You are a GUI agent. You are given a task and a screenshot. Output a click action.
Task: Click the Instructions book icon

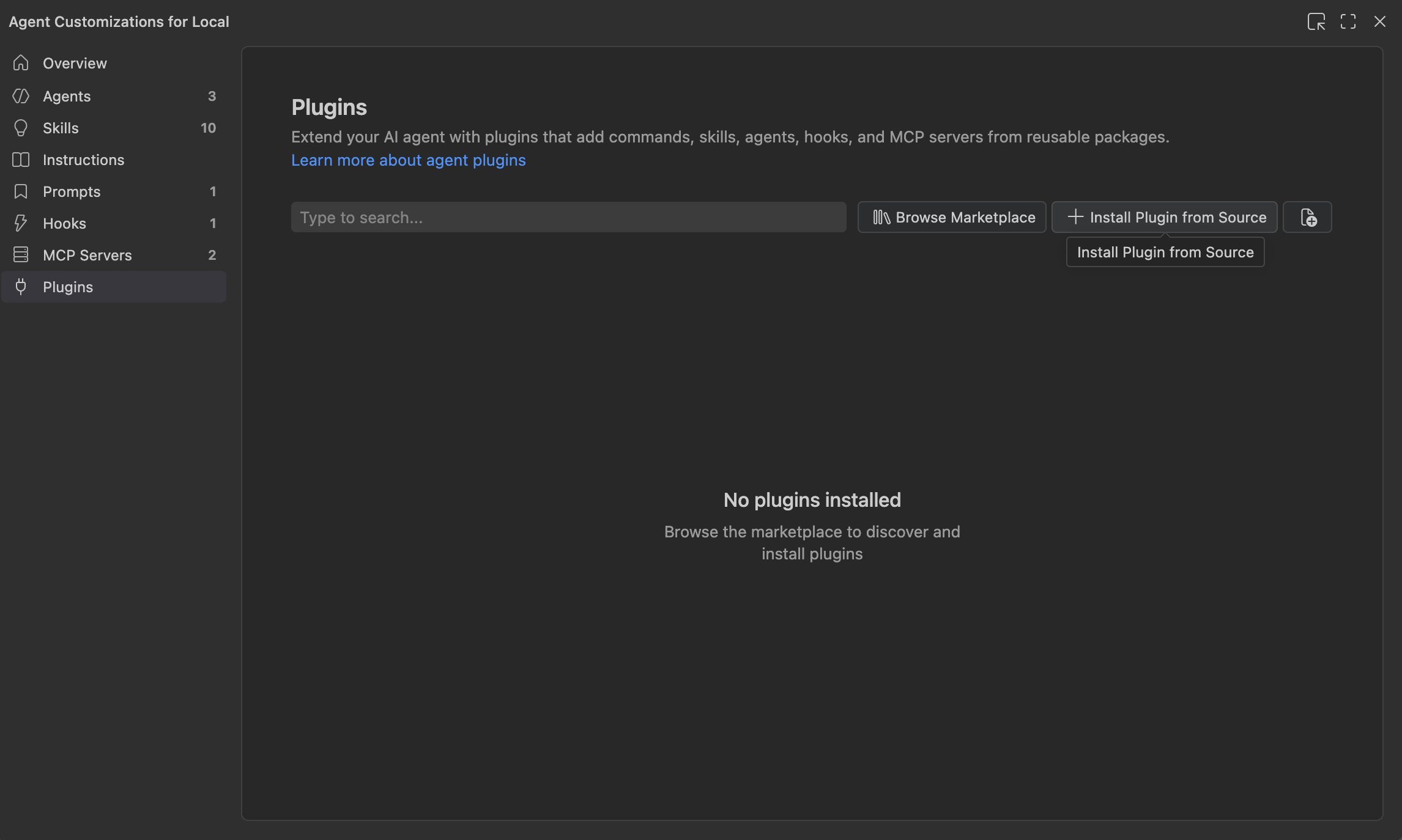pyautogui.click(x=21, y=160)
